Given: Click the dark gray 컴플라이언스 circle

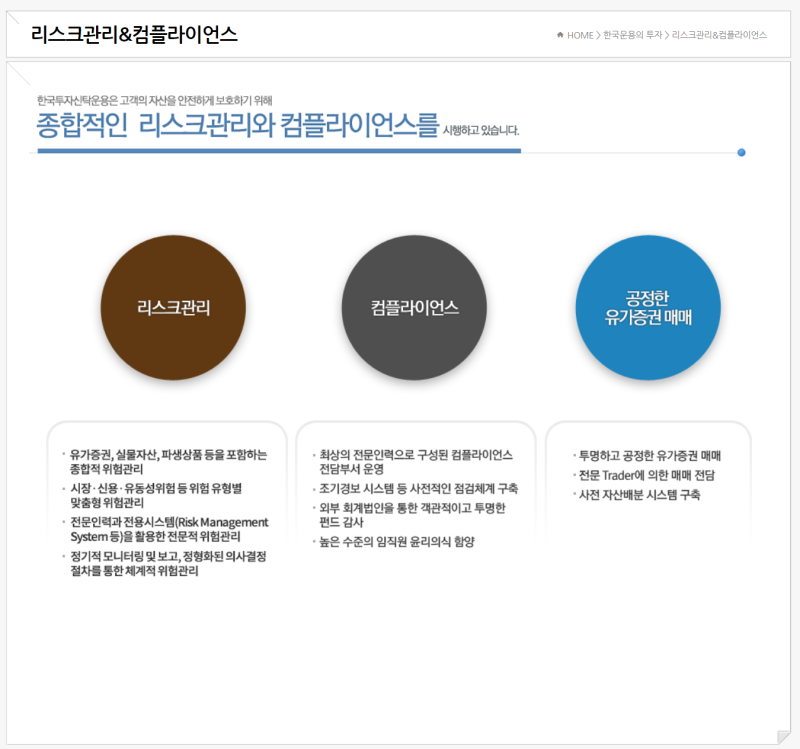Looking at the screenshot, I should point(414,307).
